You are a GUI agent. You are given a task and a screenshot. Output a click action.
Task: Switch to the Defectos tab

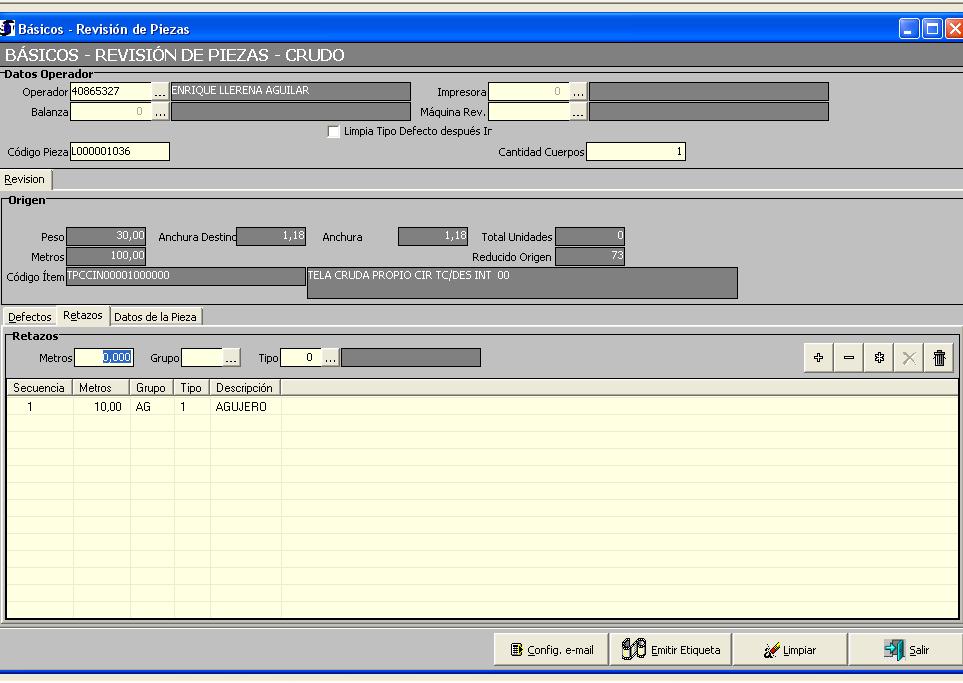(x=30, y=317)
